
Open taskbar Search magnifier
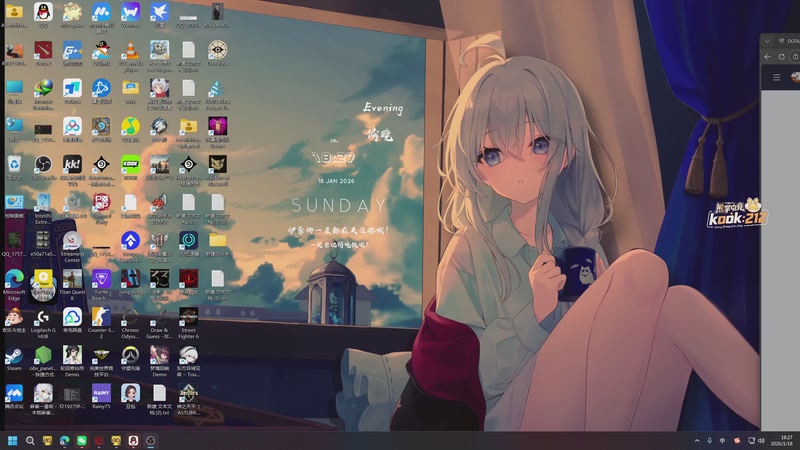30,440
